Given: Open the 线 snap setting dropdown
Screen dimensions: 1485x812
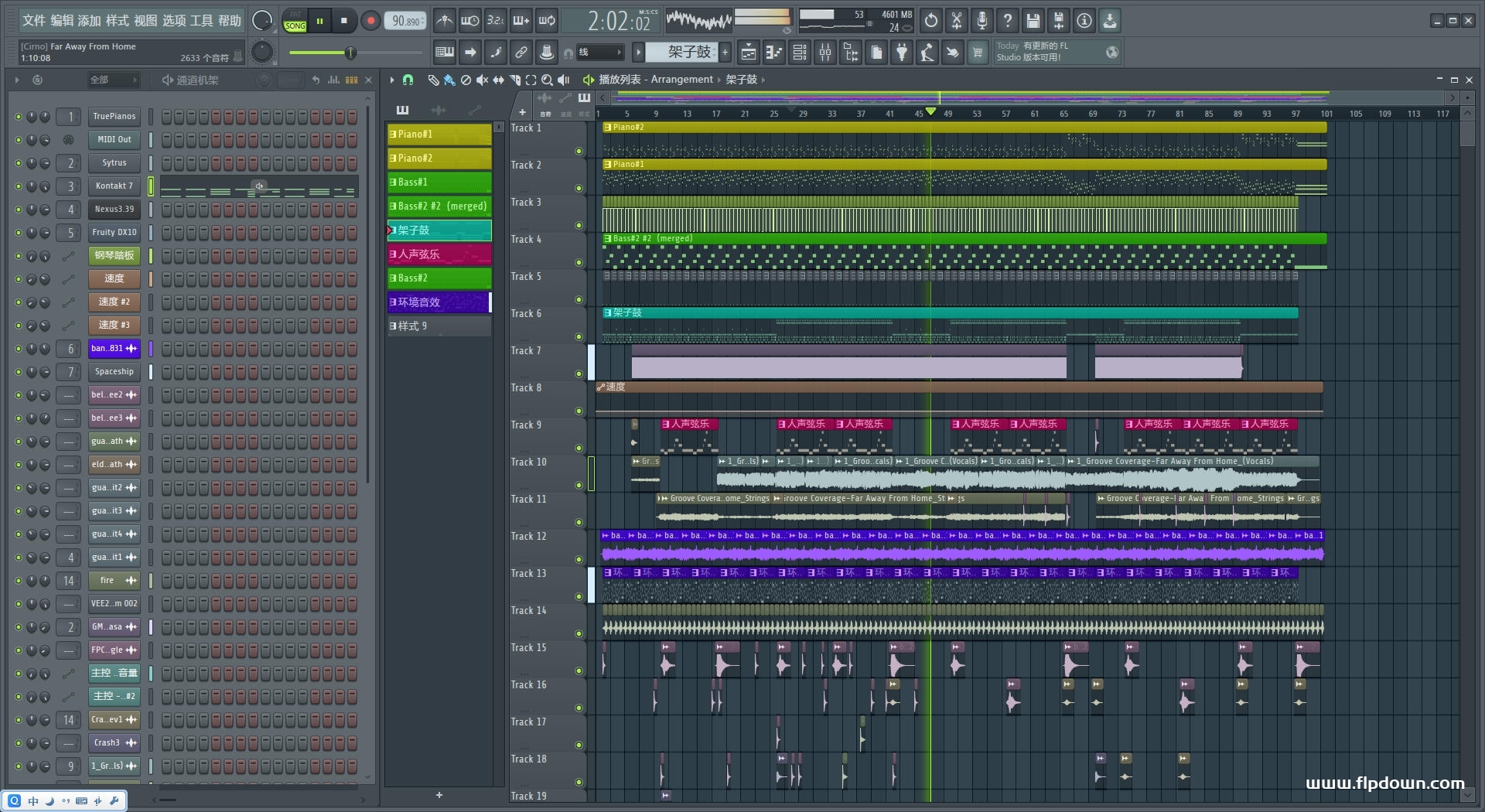Looking at the screenshot, I should (600, 53).
